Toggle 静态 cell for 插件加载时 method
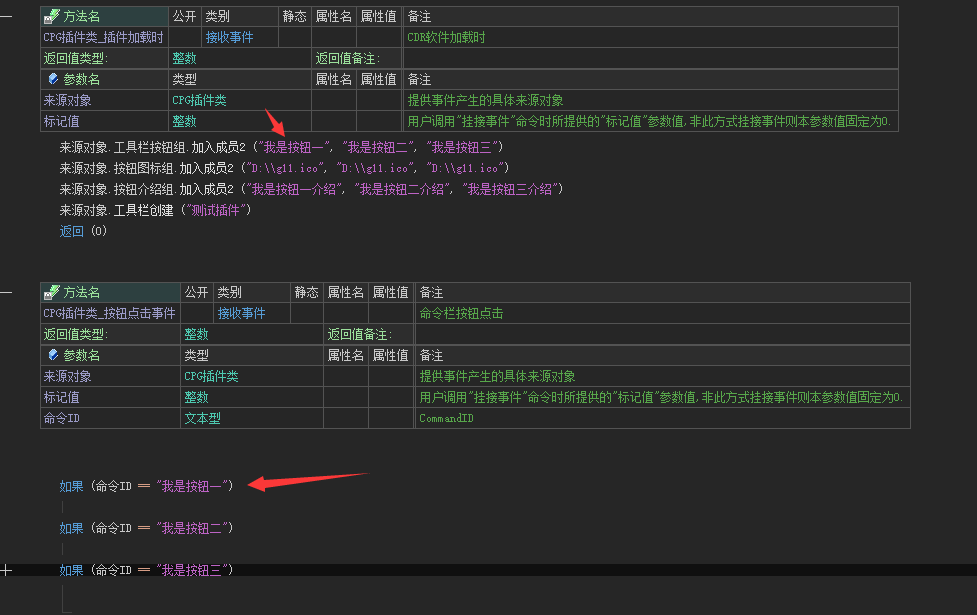 point(294,37)
